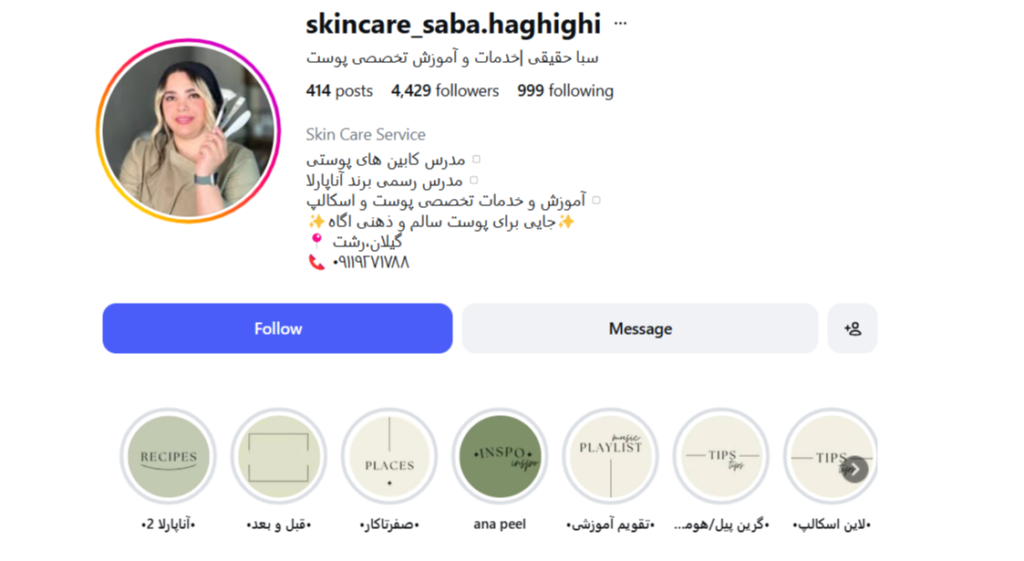View the 4,429 followers list
This screenshot has width=1024, height=561.
pyautogui.click(x=445, y=91)
